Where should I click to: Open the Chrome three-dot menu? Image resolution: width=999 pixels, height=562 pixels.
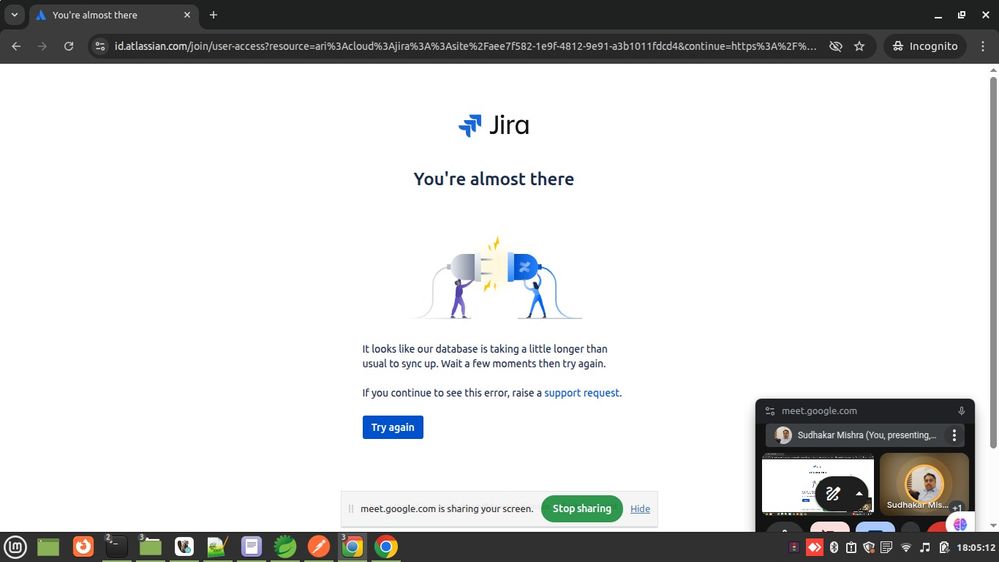[983, 46]
